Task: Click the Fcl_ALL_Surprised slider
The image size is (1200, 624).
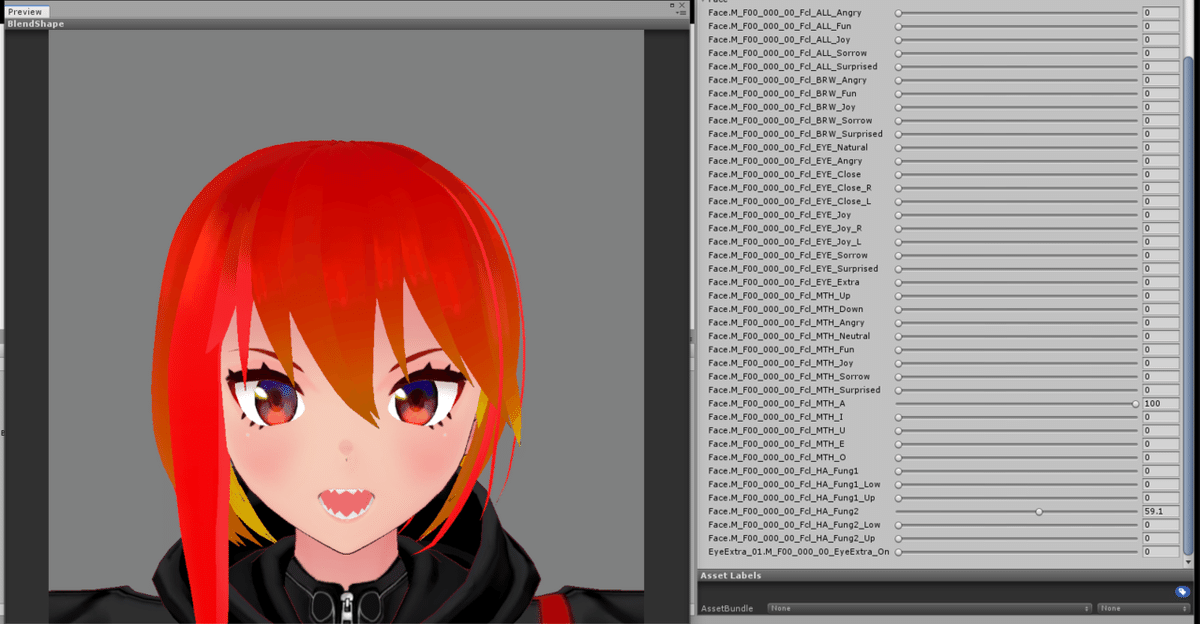Action: tap(1017, 67)
